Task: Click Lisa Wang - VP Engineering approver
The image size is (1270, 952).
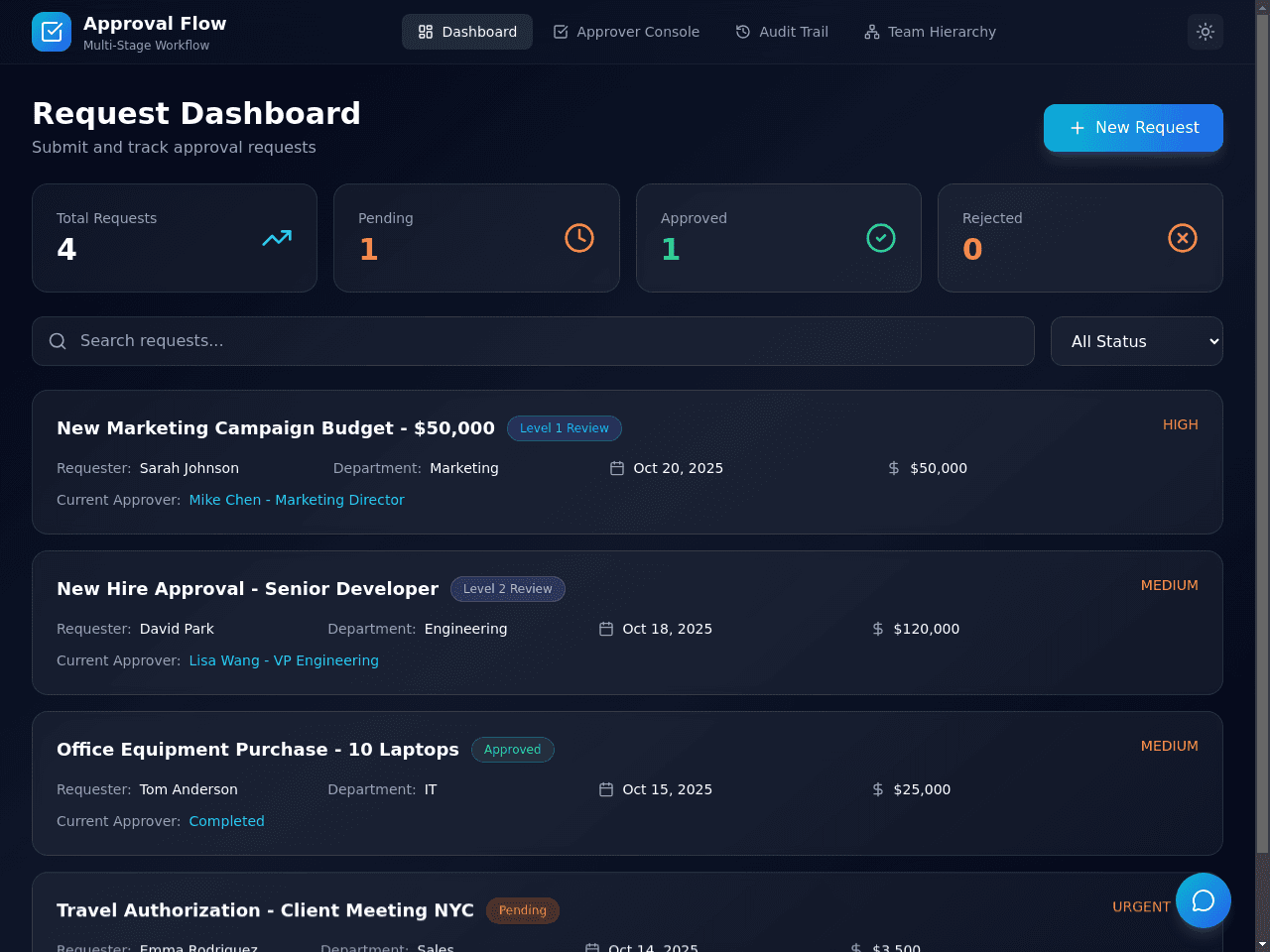Action: coord(284,660)
